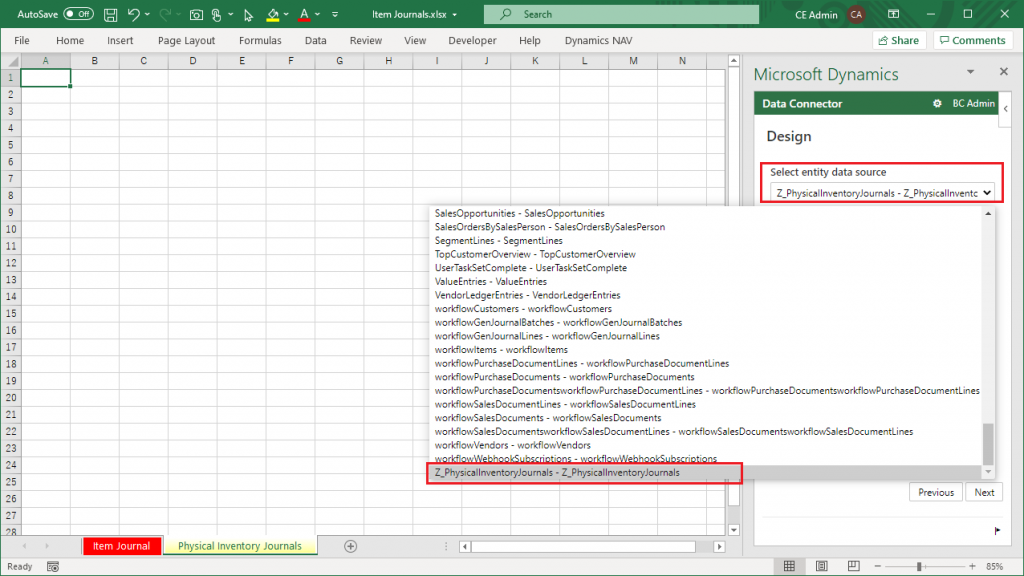The height and width of the screenshot is (576, 1024).
Task: Click the Comments button
Action: [x=972, y=40]
